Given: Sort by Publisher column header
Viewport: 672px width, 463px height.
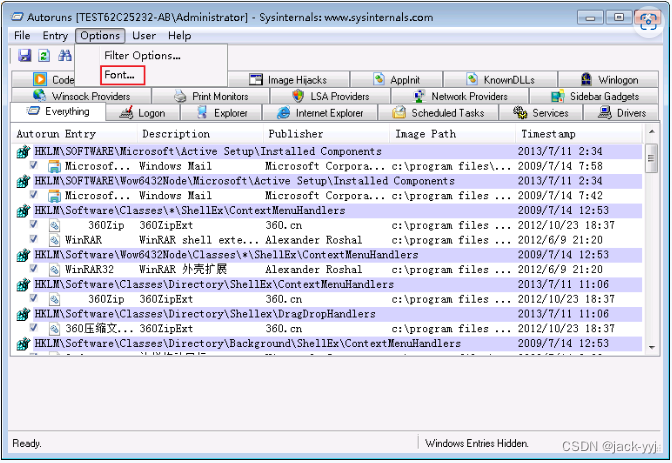Looking at the screenshot, I should pos(326,134).
